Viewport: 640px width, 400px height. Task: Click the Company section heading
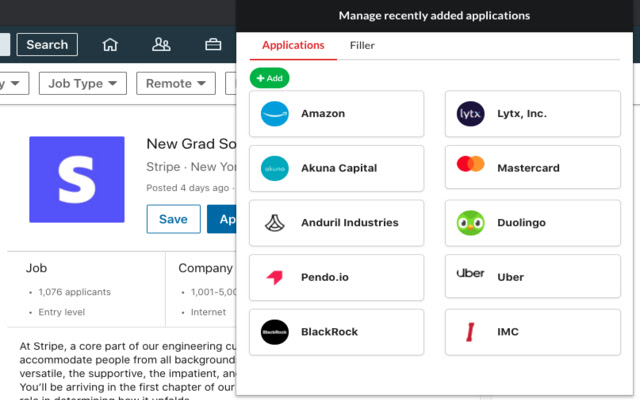point(205,268)
